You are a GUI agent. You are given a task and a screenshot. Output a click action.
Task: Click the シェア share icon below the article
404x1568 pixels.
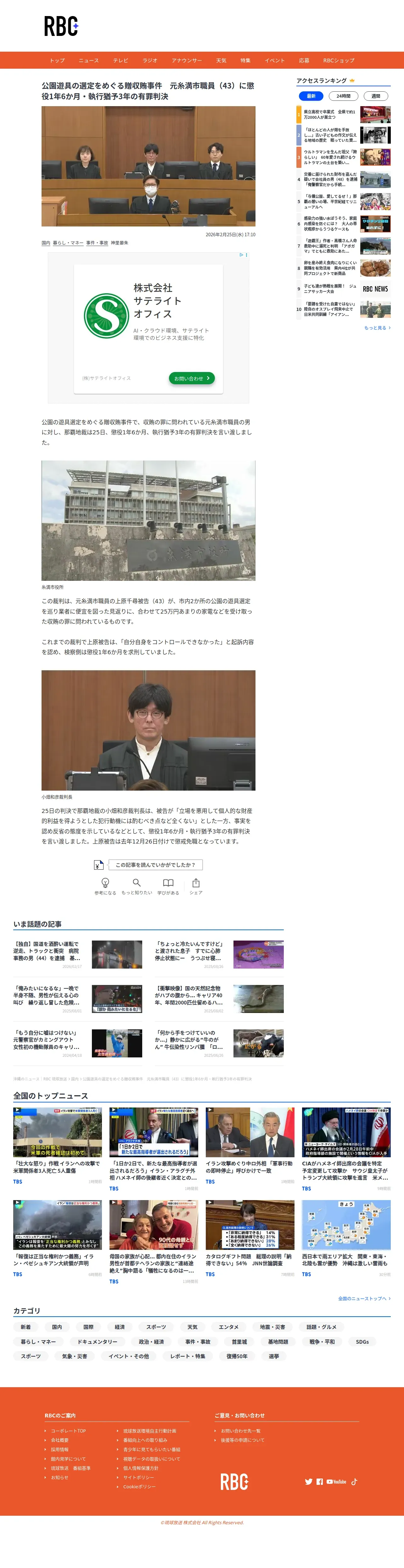(x=196, y=882)
